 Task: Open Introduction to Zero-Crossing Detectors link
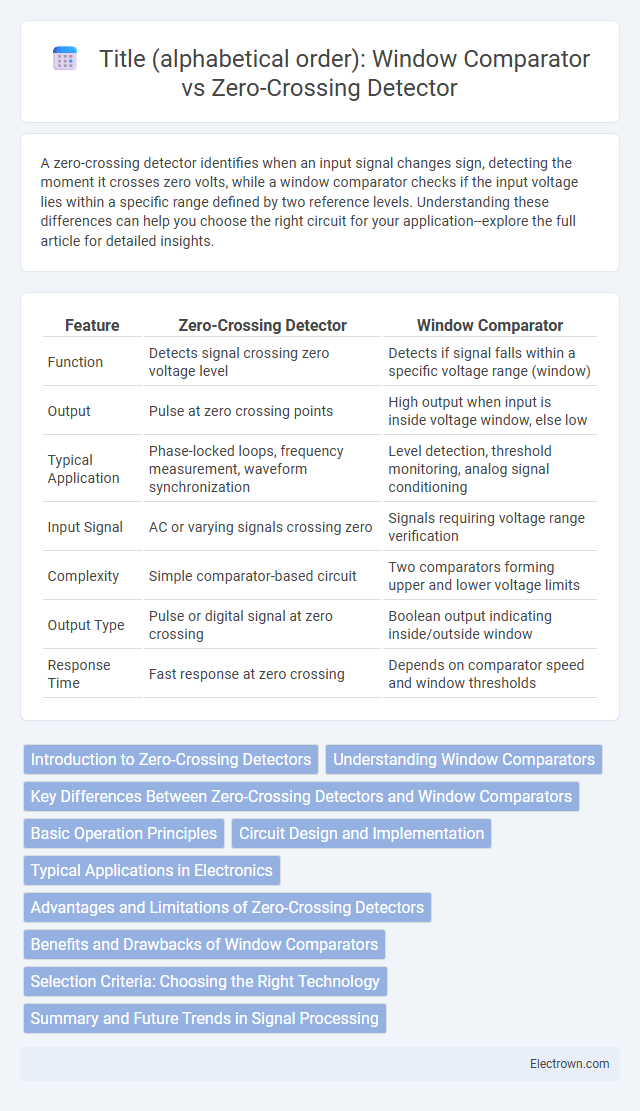171,760
